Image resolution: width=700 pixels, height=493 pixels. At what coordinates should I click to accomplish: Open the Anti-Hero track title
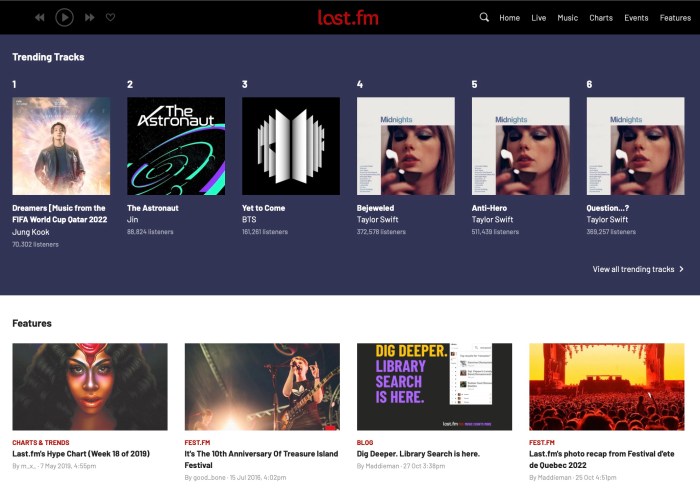coord(489,208)
